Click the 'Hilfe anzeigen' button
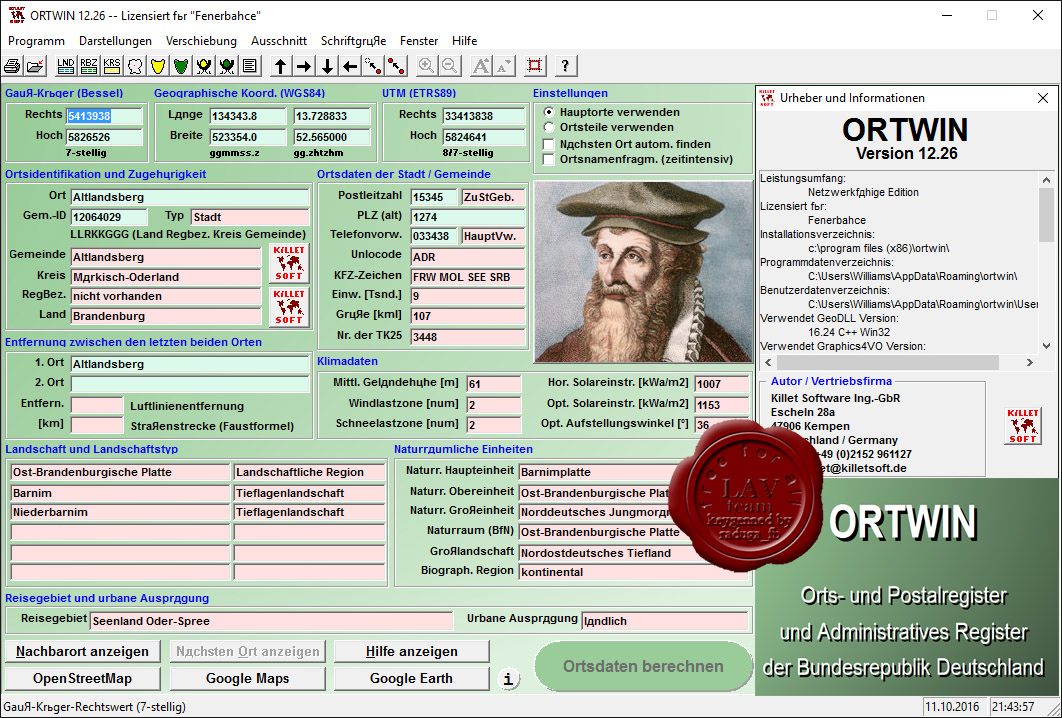The image size is (1062, 718). (x=412, y=652)
